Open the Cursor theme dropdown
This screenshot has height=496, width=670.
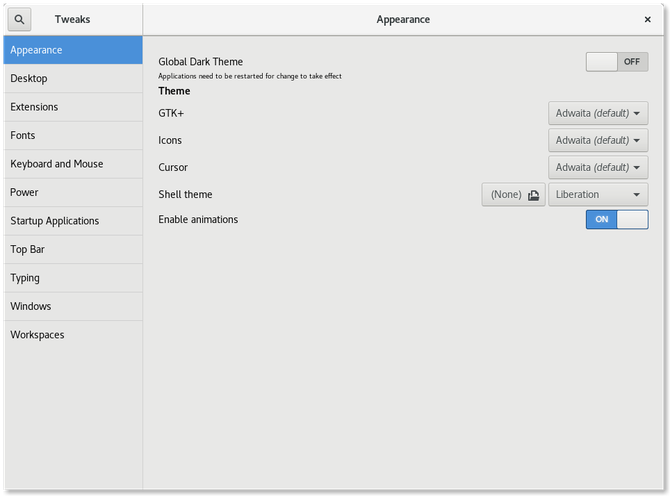(x=598, y=167)
